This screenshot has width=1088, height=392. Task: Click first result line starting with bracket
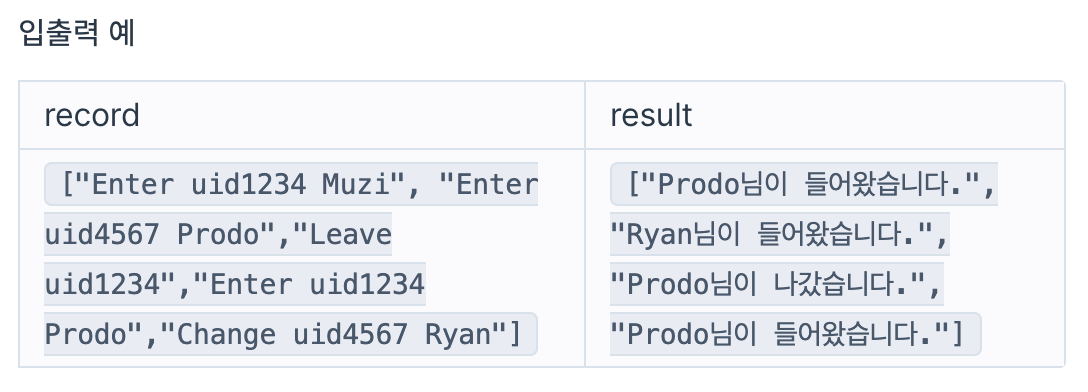click(804, 185)
